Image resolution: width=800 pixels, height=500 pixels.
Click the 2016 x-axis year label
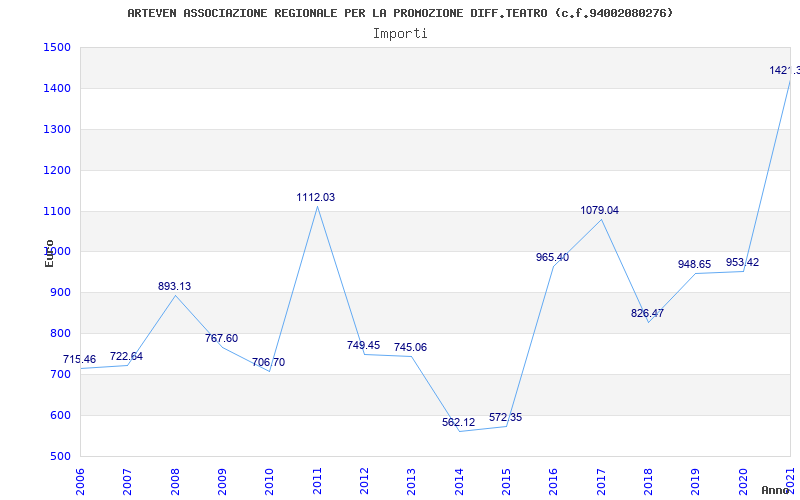coord(554,482)
